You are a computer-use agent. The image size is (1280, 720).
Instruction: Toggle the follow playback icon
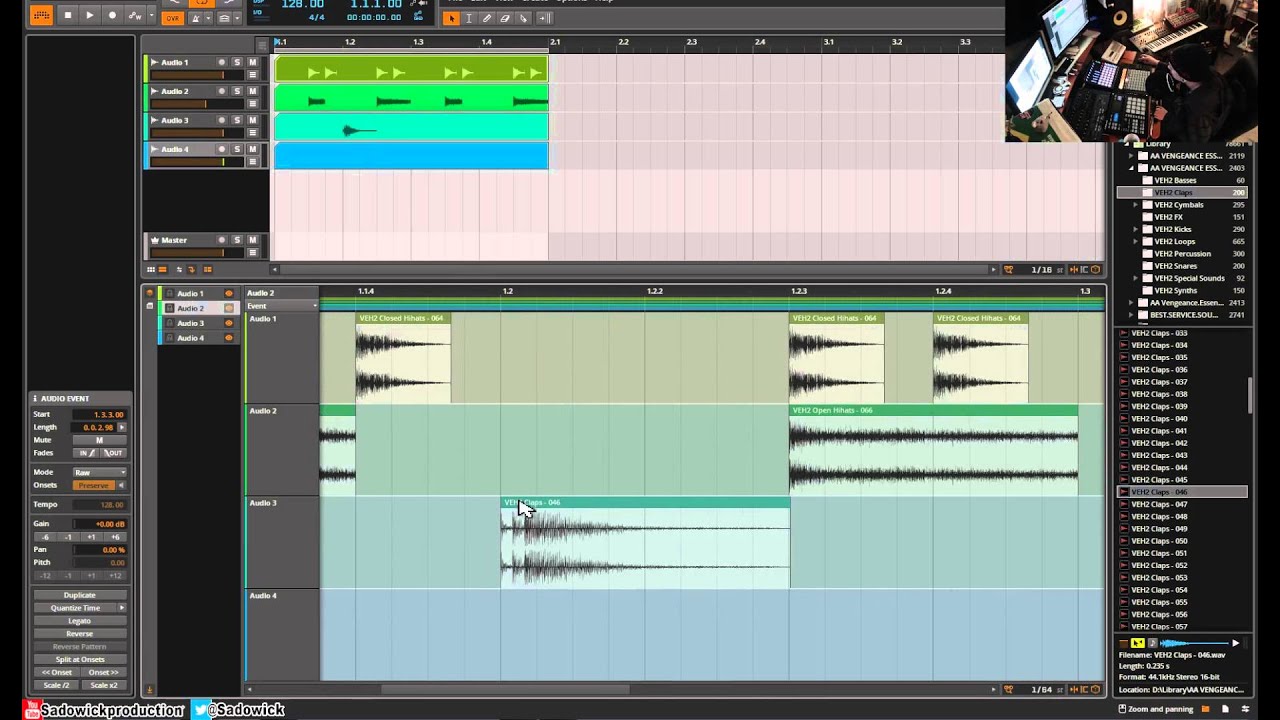click(x=545, y=18)
